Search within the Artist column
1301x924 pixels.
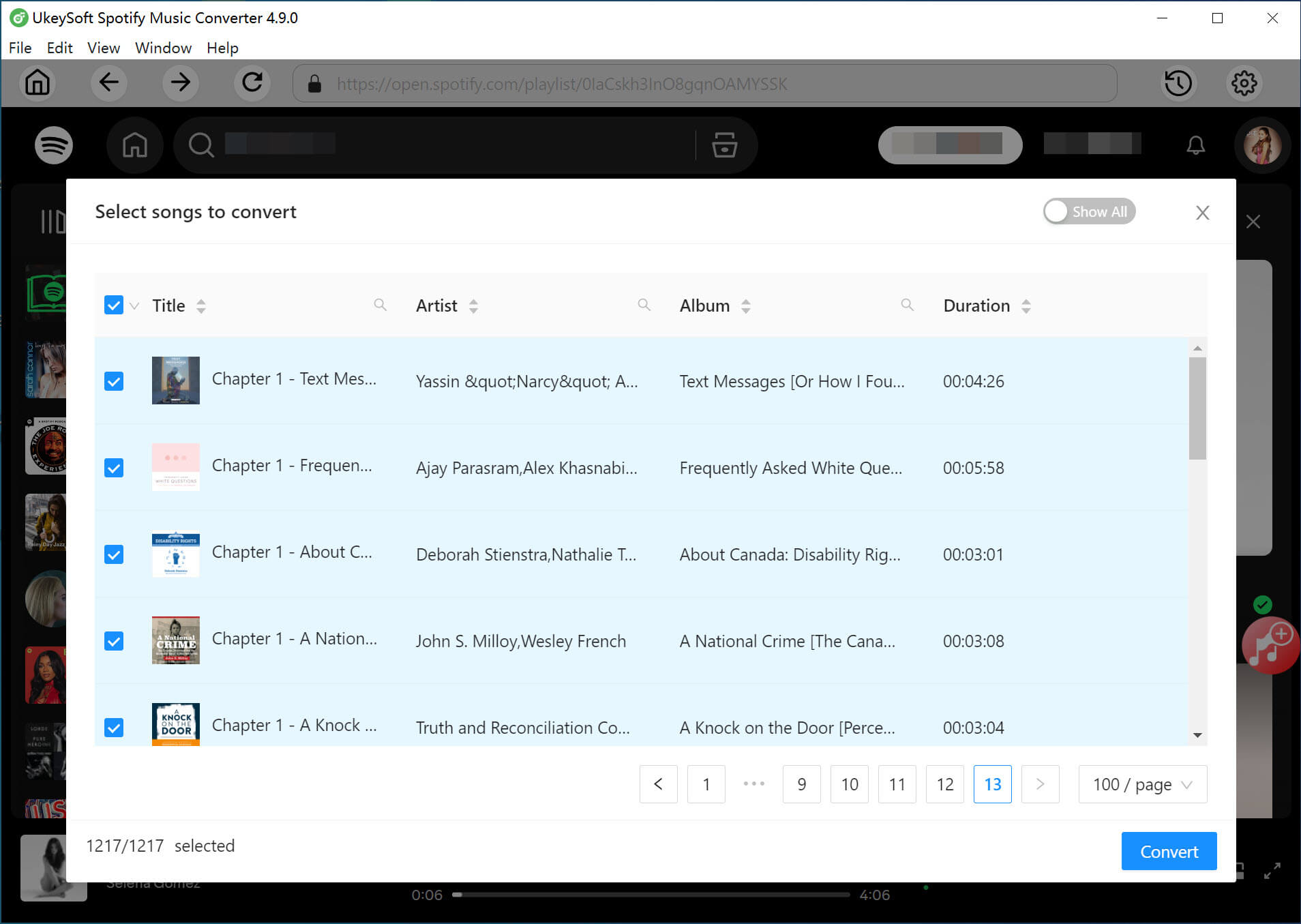pyautogui.click(x=644, y=305)
